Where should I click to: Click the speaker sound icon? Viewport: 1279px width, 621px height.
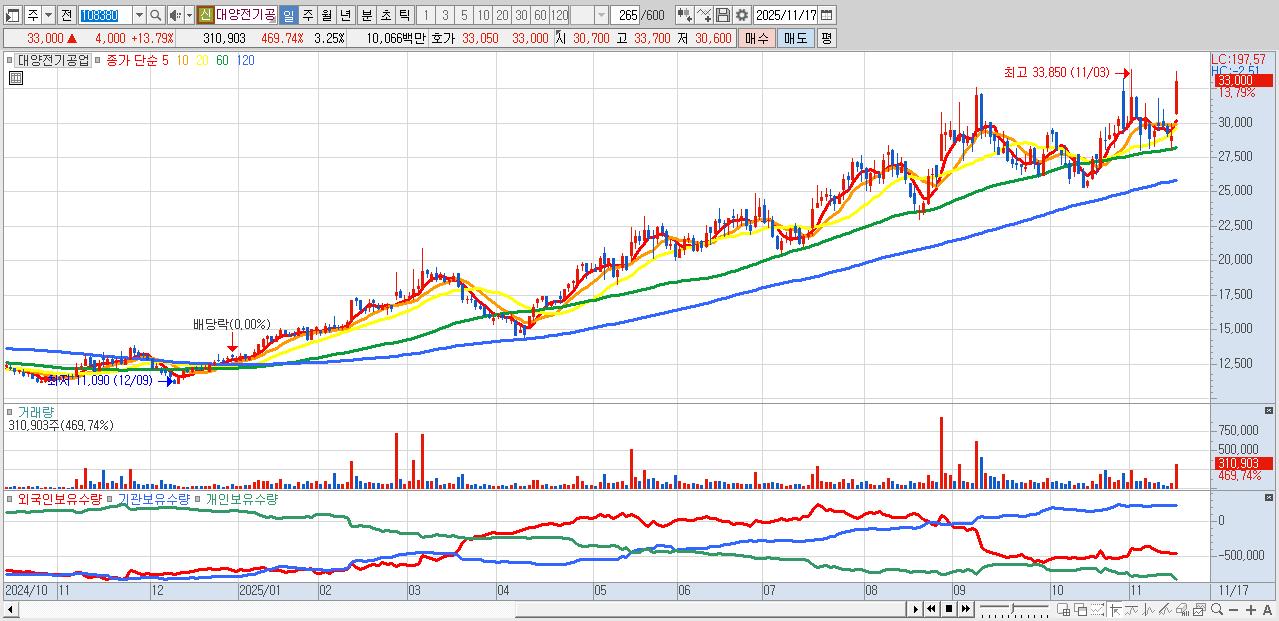[175, 15]
